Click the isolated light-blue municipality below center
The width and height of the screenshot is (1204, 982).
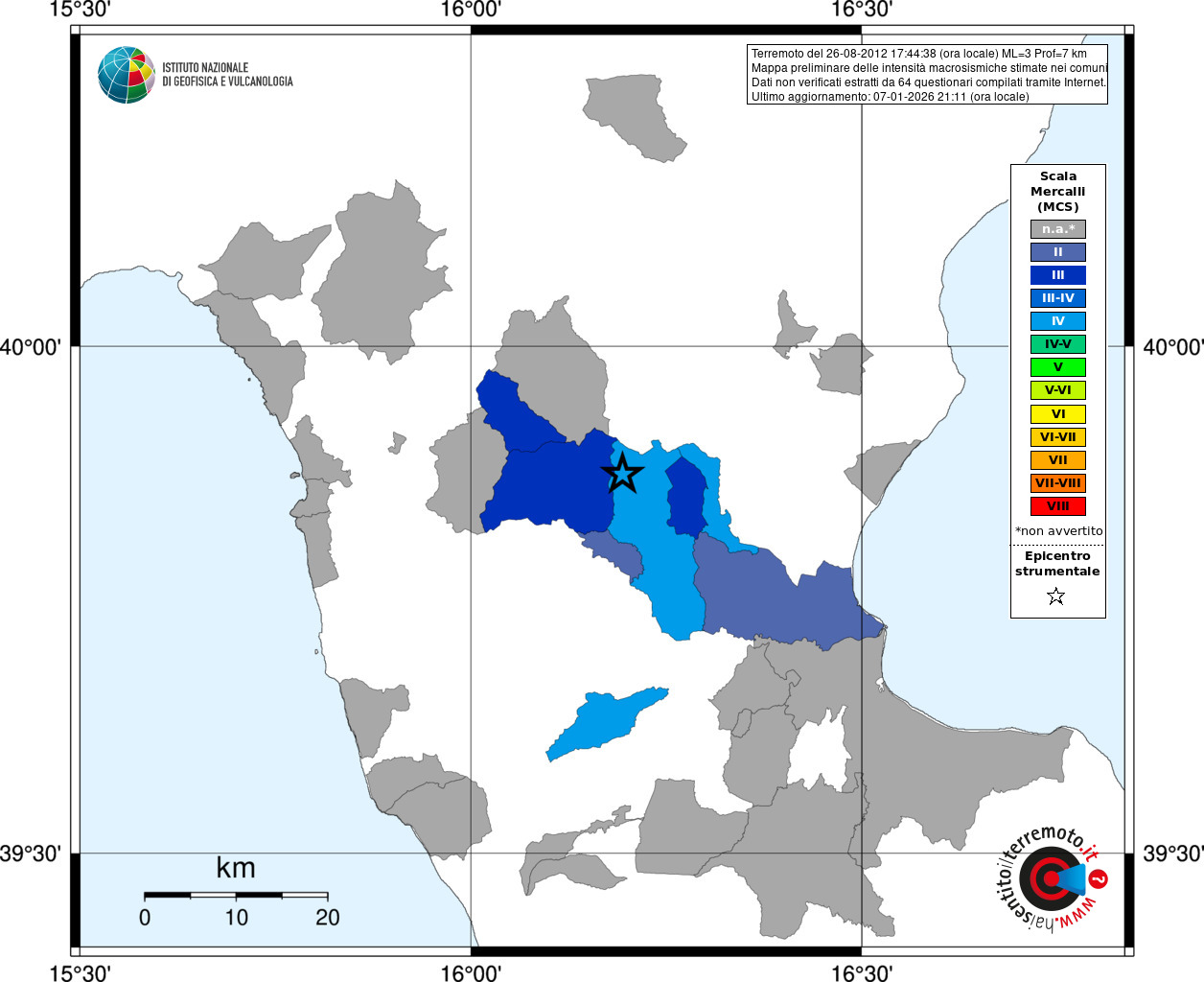(606, 723)
